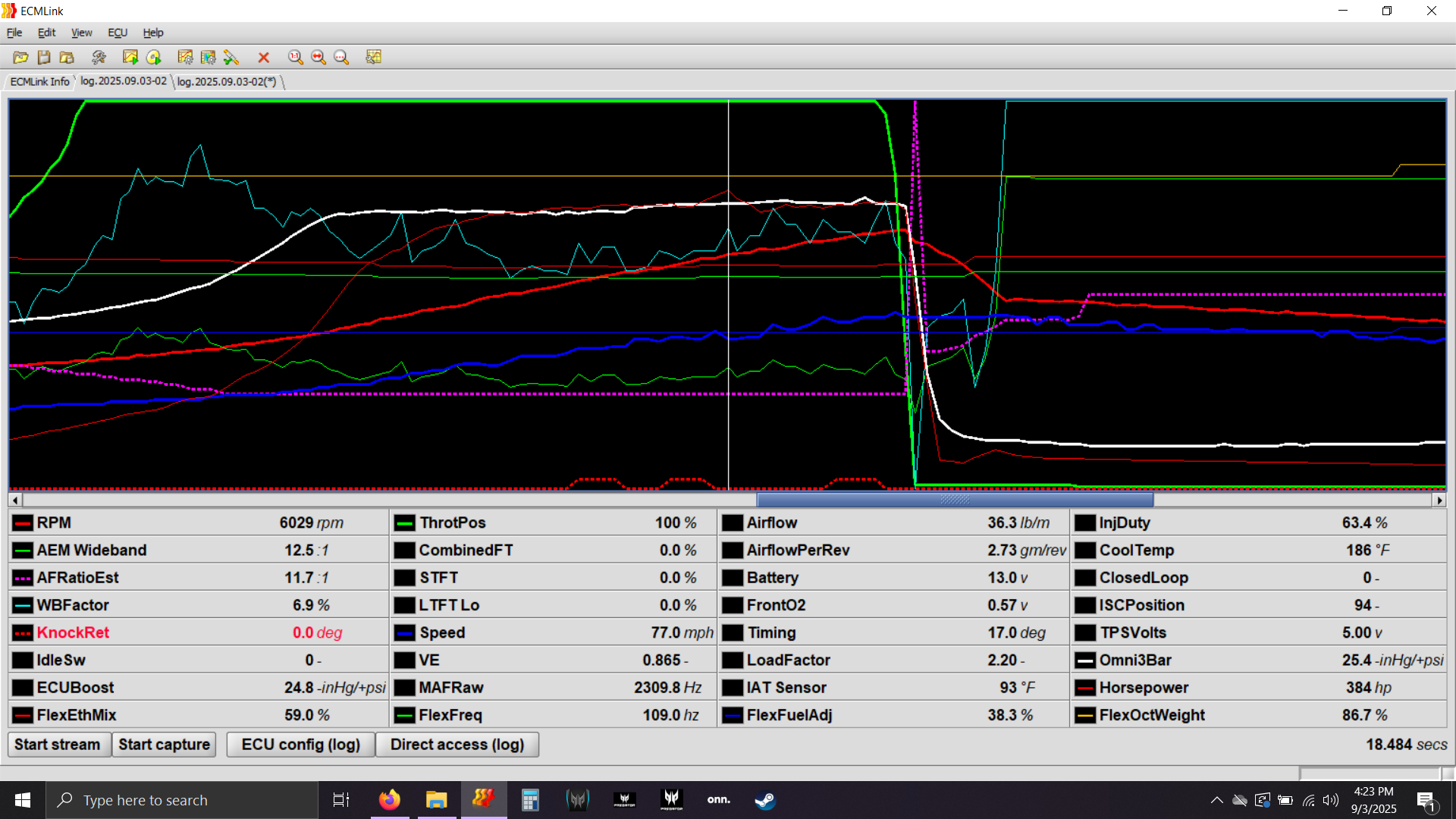
Task: Open the ECU menu
Action: [x=118, y=33]
